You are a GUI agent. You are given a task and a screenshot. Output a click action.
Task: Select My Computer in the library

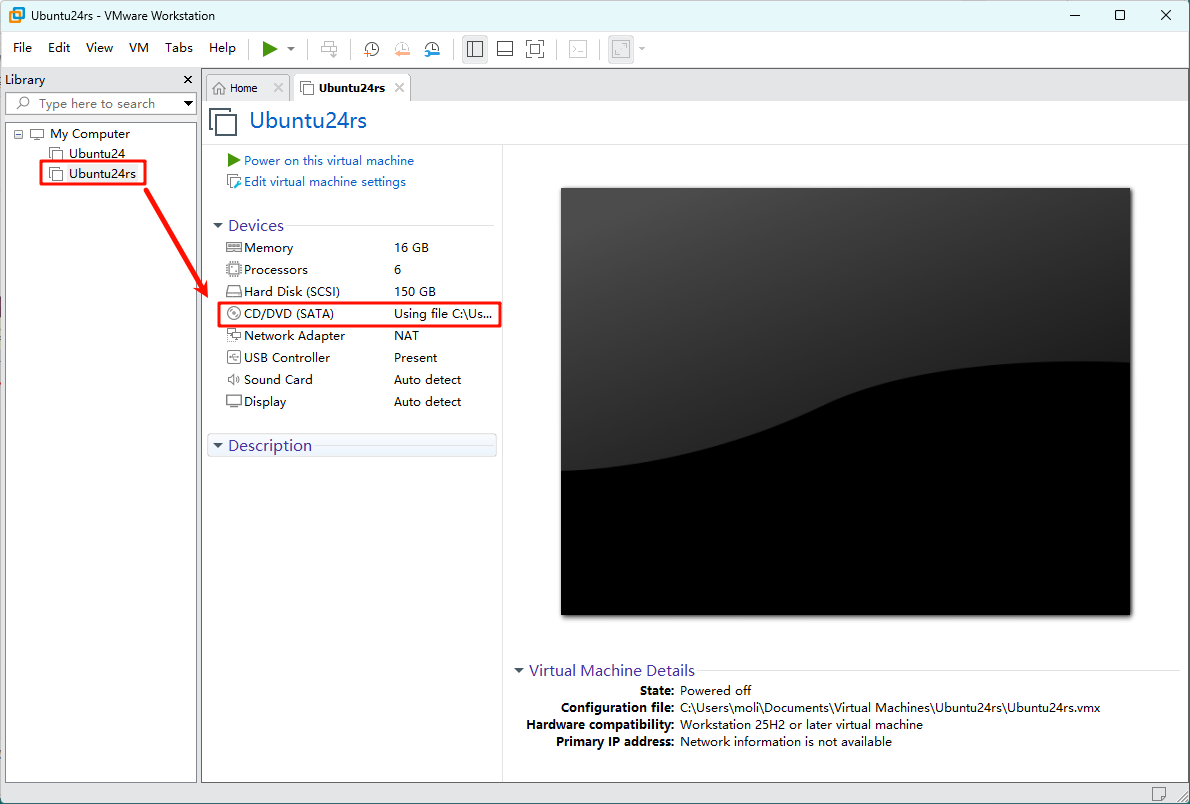90,134
